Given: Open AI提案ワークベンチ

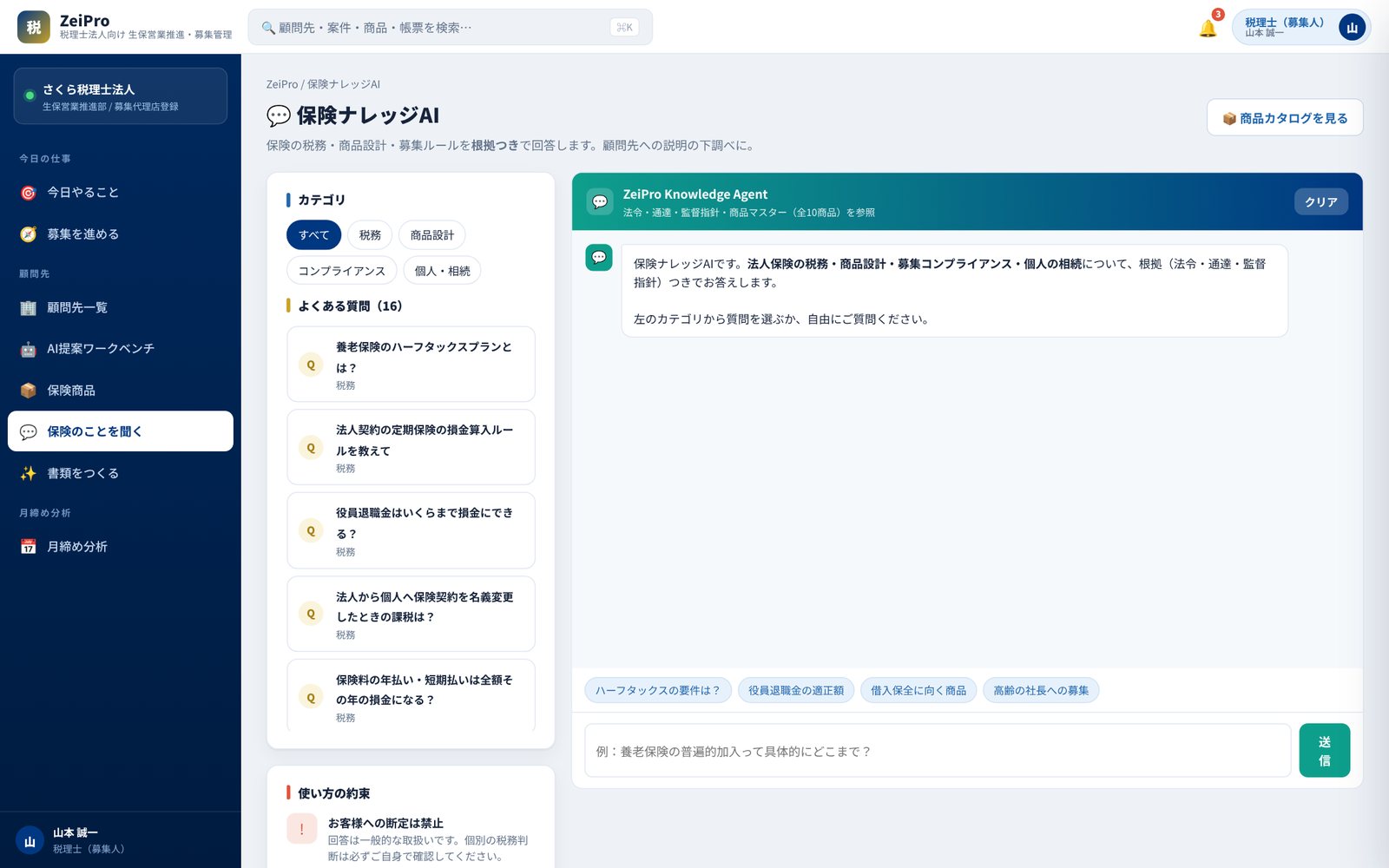Looking at the screenshot, I should point(121,349).
